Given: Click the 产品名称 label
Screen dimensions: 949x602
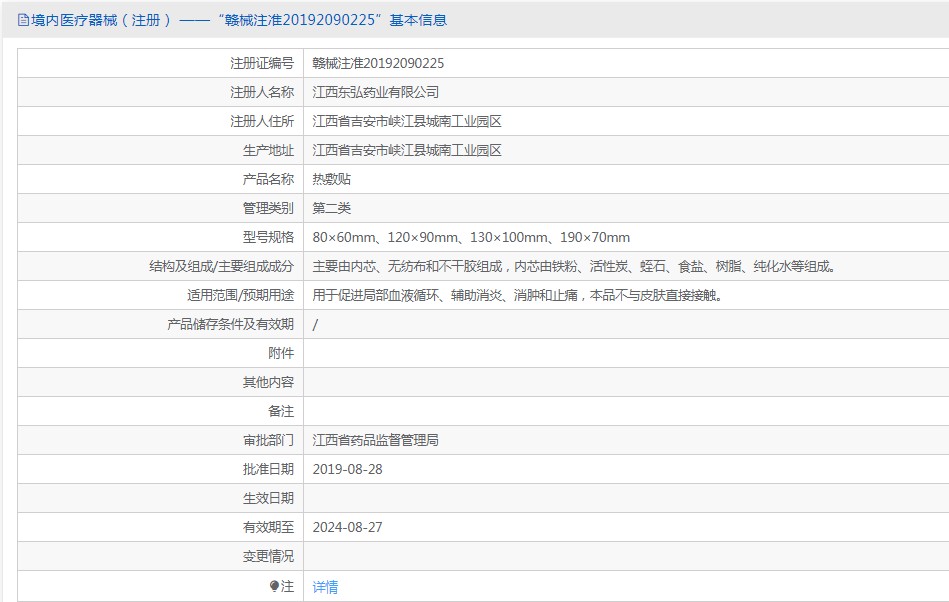Looking at the screenshot, I should pos(268,179).
